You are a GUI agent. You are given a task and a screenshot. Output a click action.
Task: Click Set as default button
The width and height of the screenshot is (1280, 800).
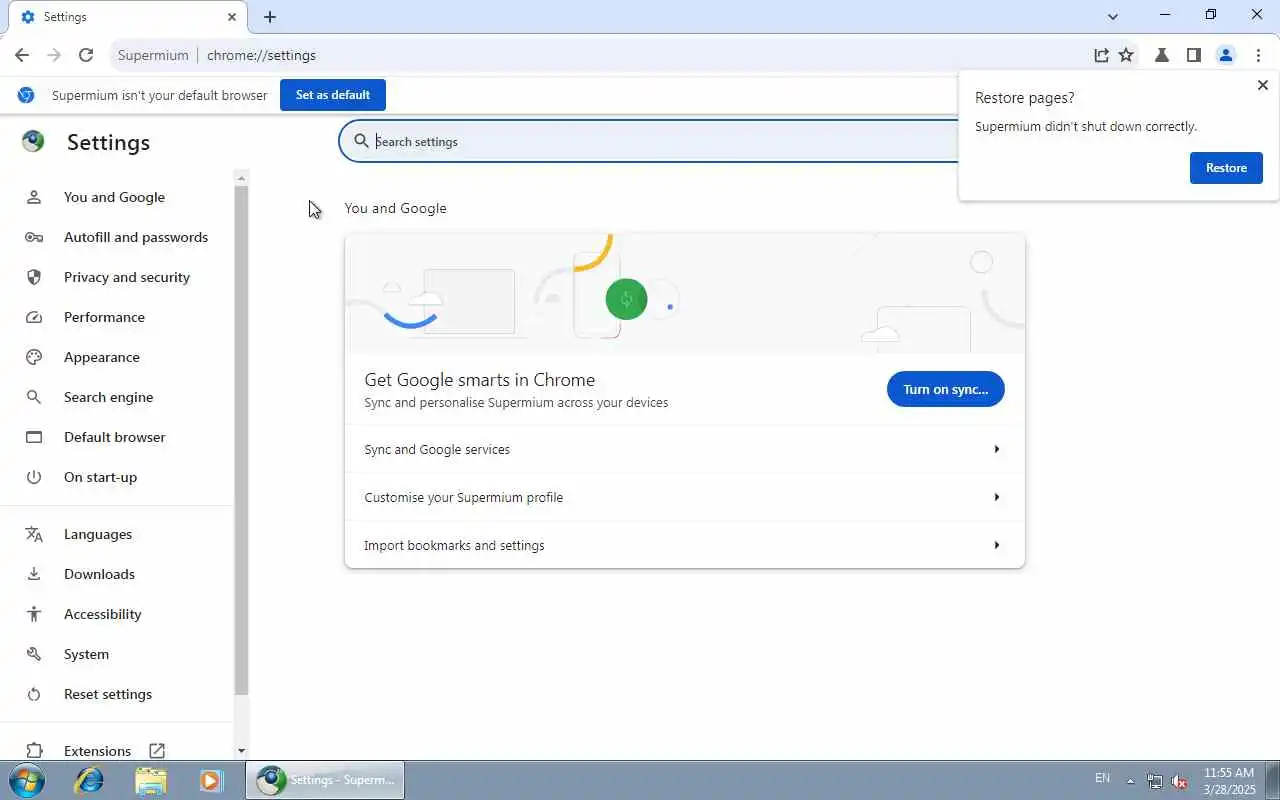pos(333,95)
